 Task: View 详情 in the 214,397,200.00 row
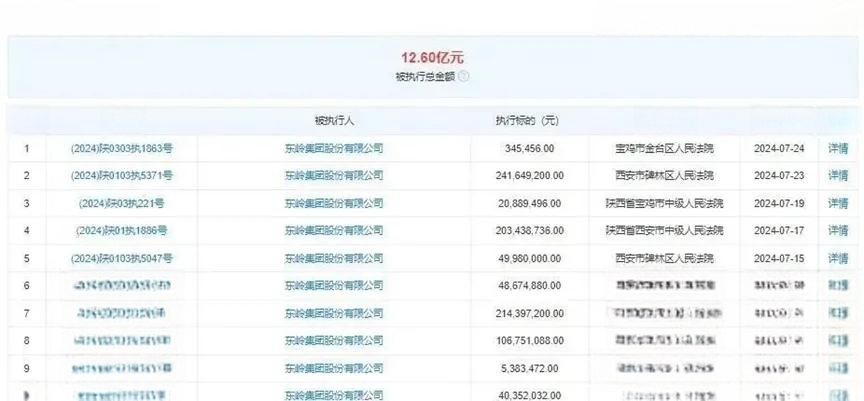(x=838, y=313)
